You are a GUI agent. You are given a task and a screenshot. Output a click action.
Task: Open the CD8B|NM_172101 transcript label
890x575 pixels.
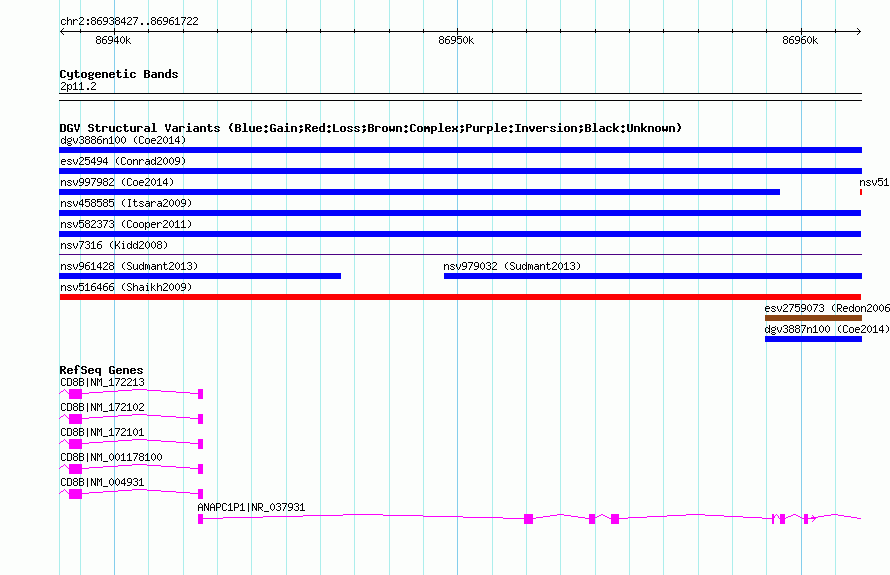(102, 433)
